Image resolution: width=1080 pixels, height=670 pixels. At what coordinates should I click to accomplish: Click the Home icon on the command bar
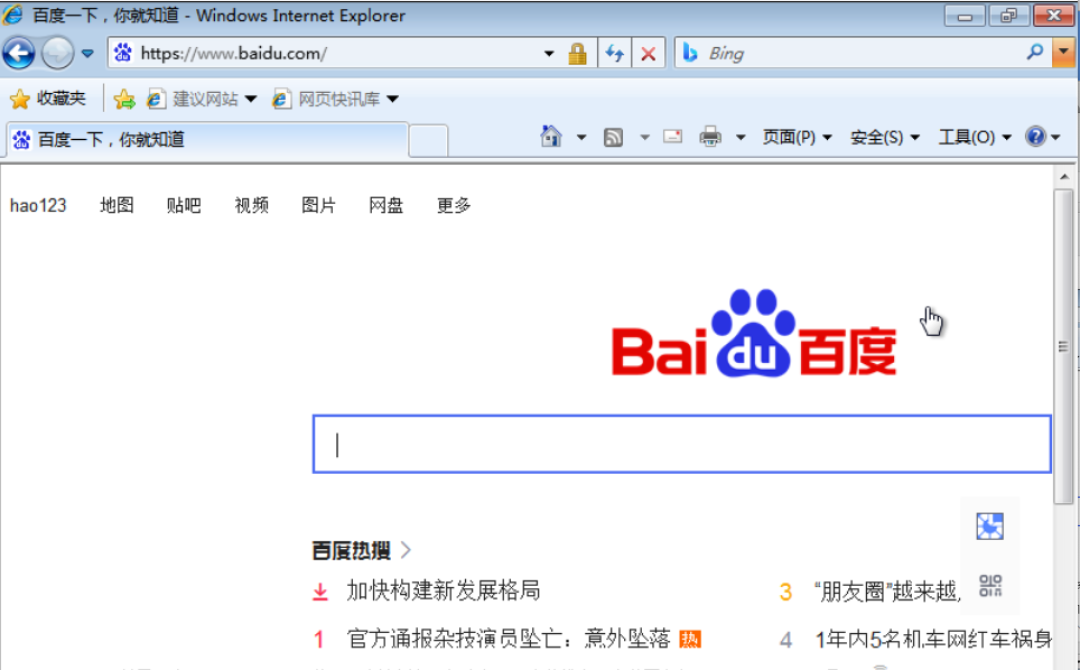pyautogui.click(x=552, y=135)
